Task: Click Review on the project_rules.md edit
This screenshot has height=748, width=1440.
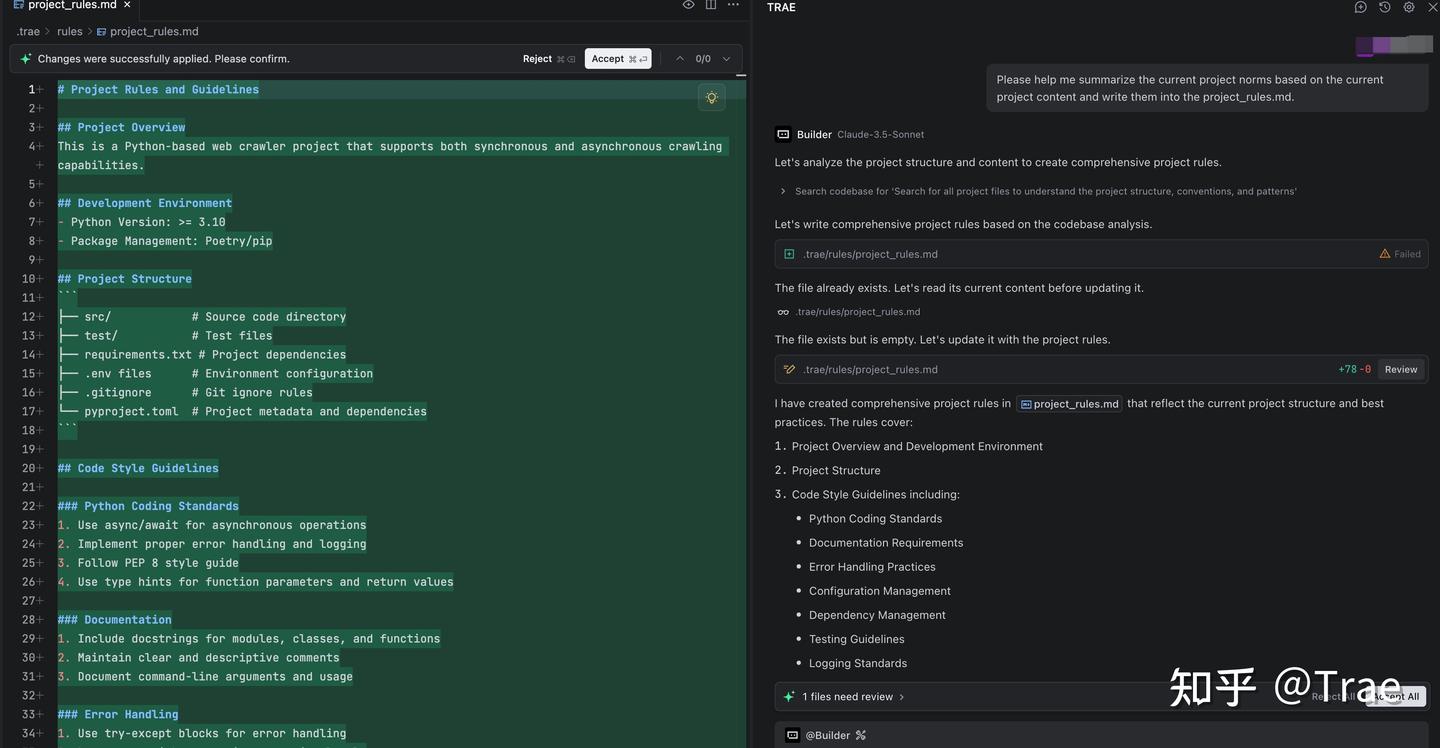Action: click(x=1400, y=369)
